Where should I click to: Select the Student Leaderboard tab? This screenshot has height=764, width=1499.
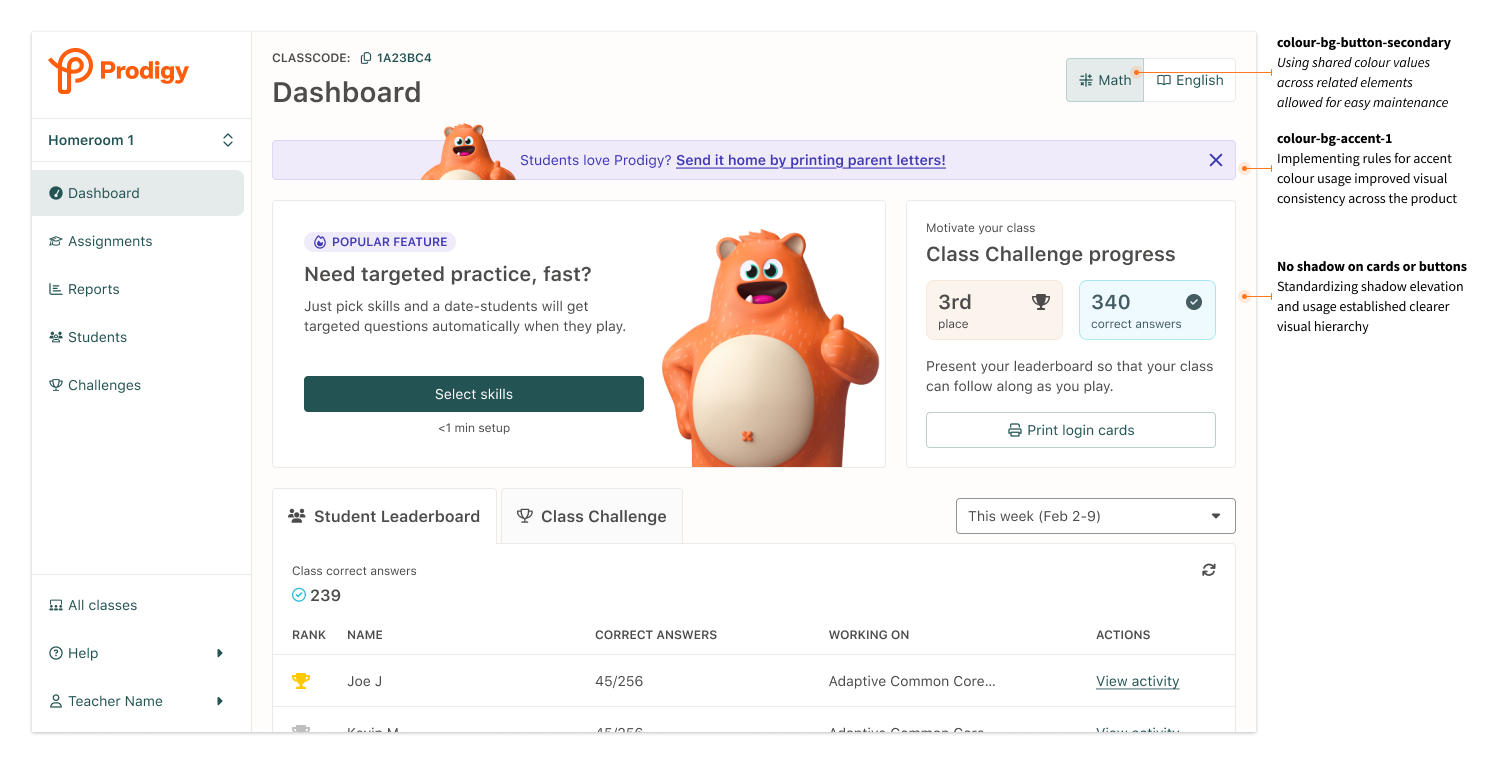(384, 516)
